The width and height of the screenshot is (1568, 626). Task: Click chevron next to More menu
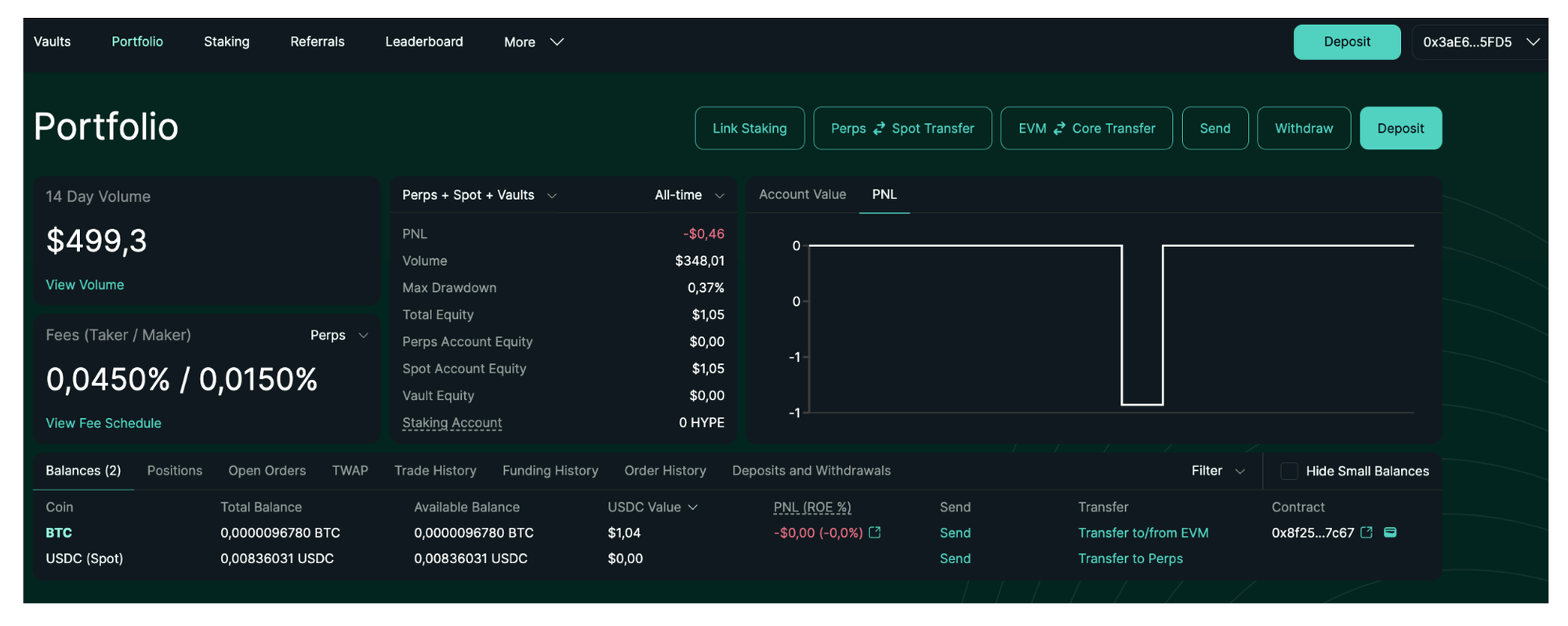click(x=557, y=42)
